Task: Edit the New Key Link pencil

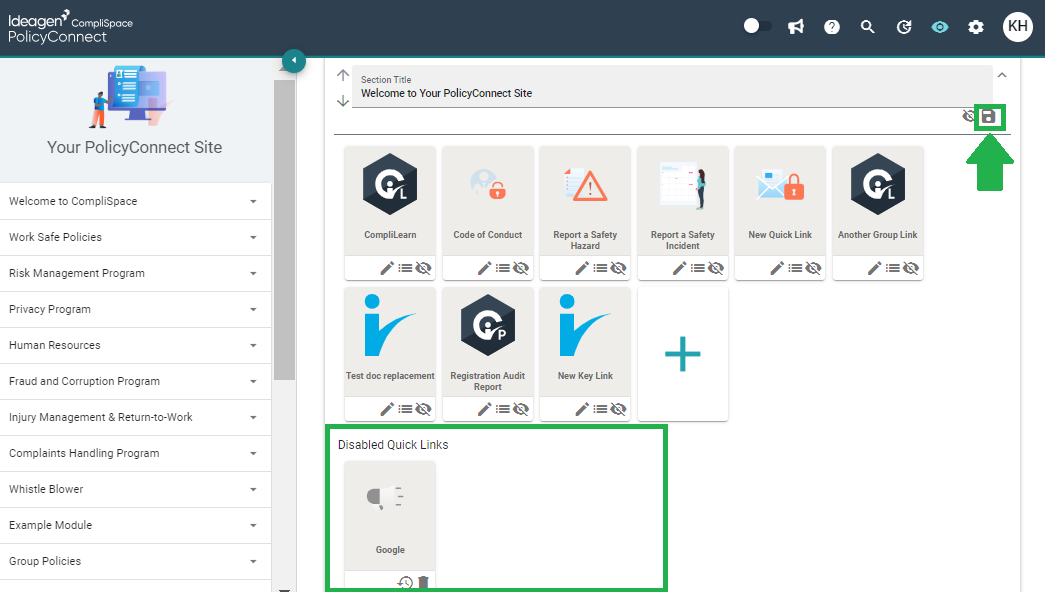Action: coord(582,409)
